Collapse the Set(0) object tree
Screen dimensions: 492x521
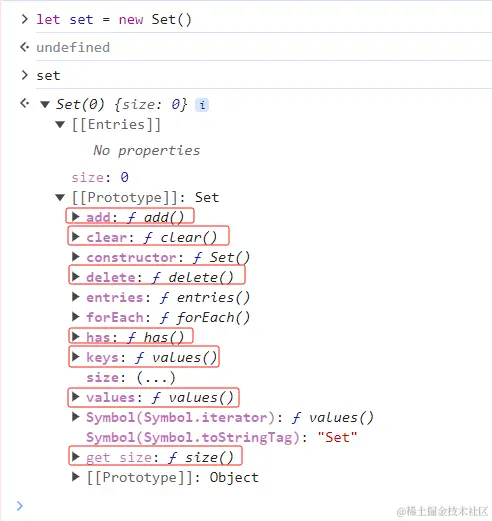(45, 105)
